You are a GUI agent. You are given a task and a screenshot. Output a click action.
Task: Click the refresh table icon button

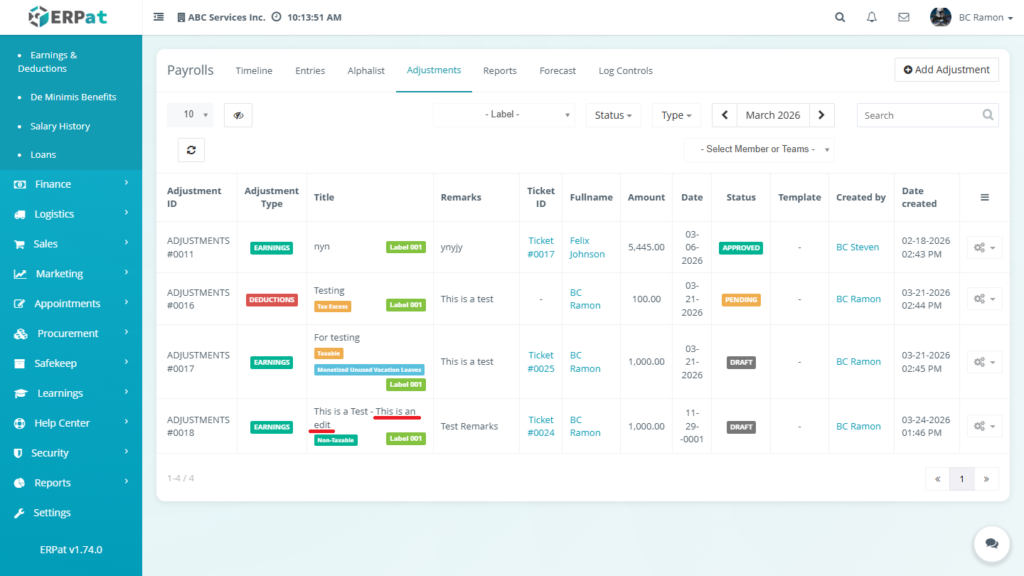click(192, 150)
